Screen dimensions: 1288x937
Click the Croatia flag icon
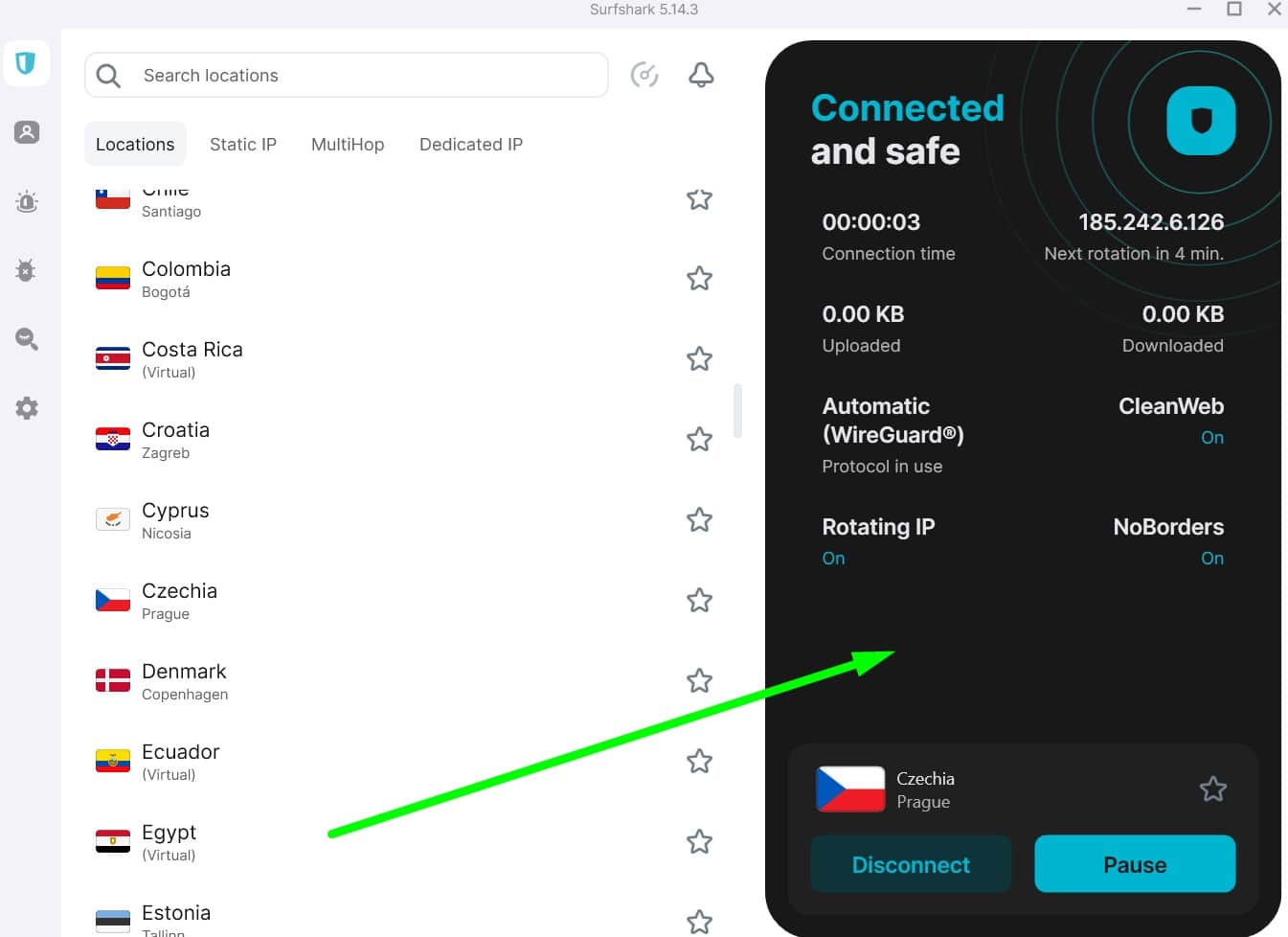(x=113, y=440)
